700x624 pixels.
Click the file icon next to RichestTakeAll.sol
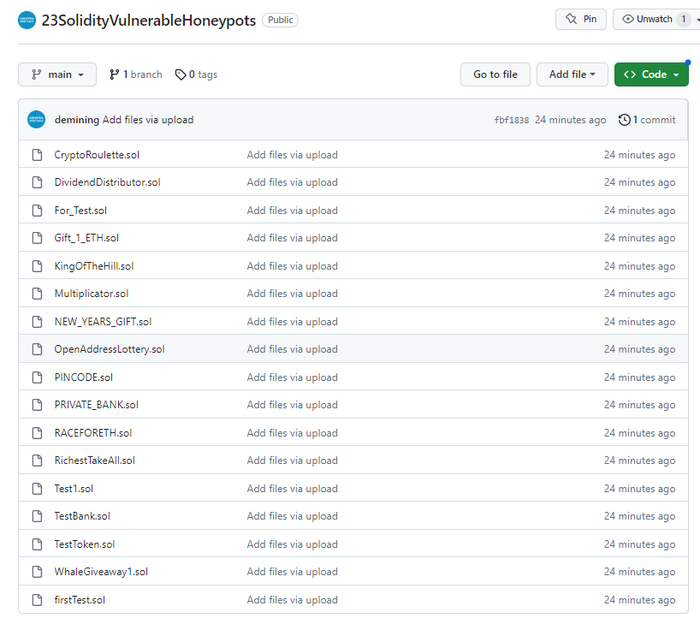click(x=37, y=460)
